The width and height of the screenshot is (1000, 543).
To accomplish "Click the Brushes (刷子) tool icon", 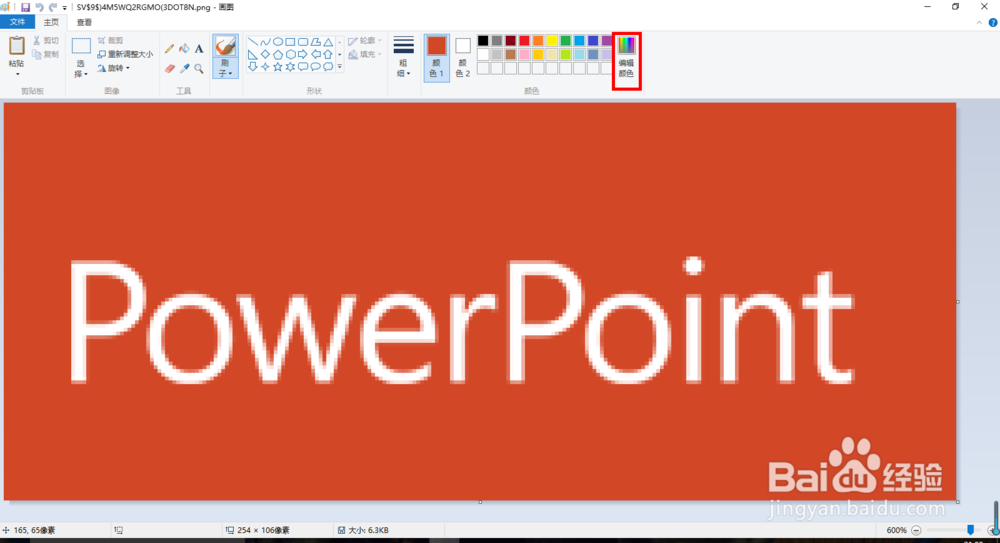I will [x=225, y=47].
